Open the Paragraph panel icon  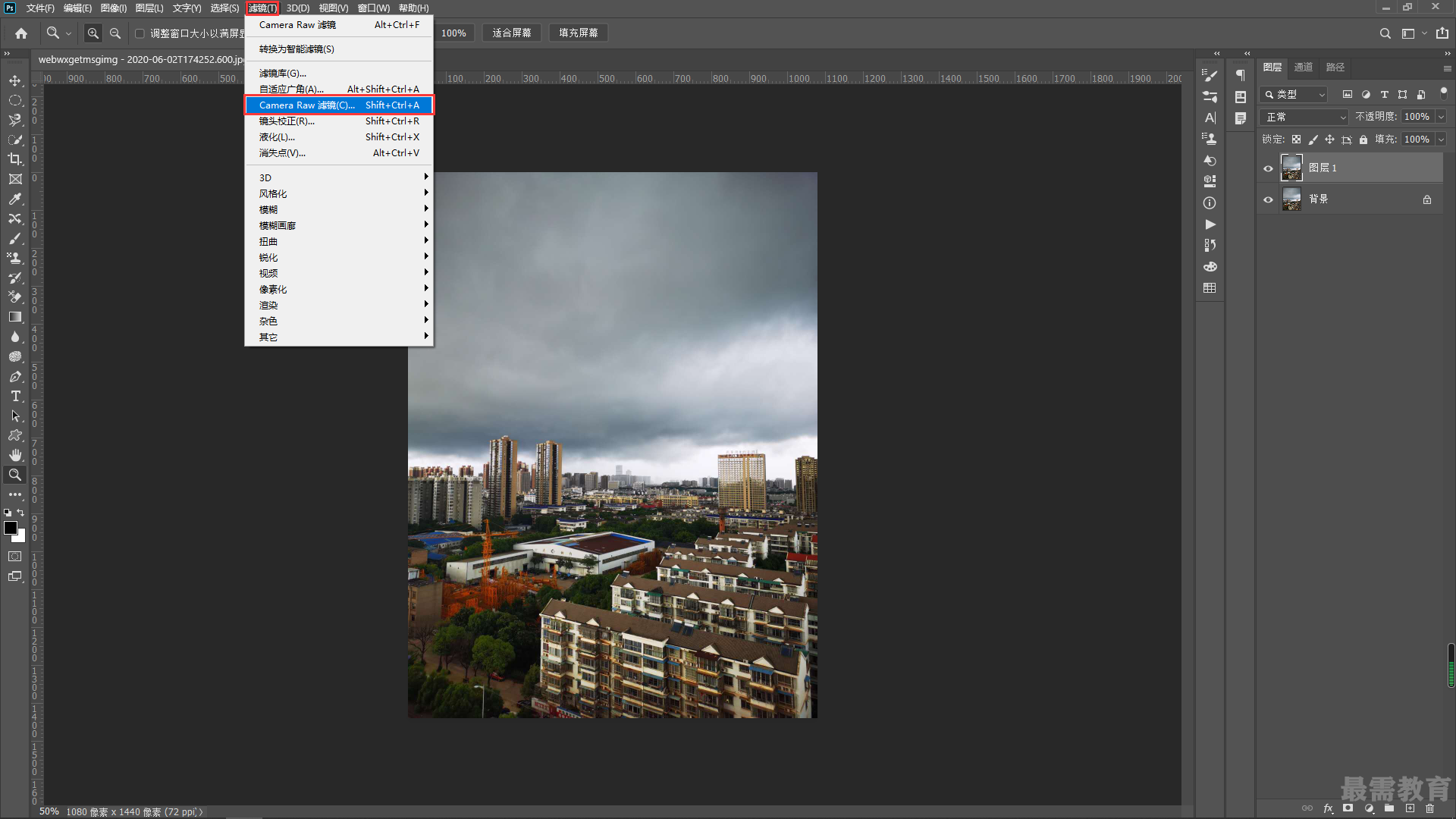pos(1241,75)
